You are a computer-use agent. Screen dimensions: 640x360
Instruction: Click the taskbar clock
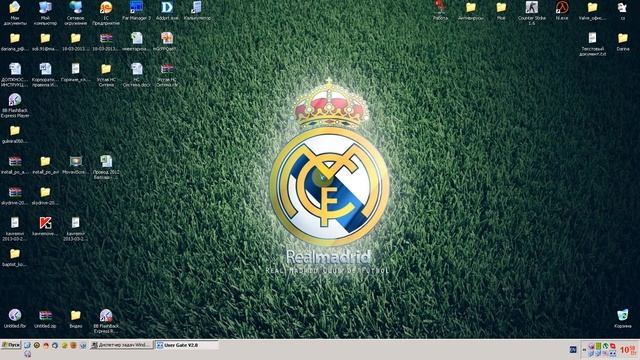[x=629, y=350]
